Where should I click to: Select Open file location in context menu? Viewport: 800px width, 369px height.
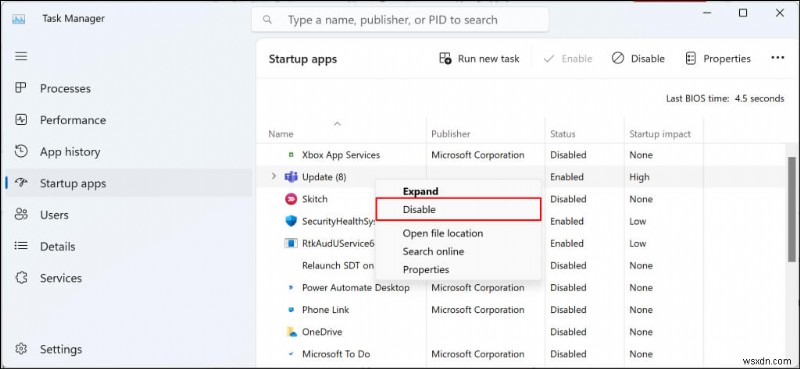tap(443, 233)
